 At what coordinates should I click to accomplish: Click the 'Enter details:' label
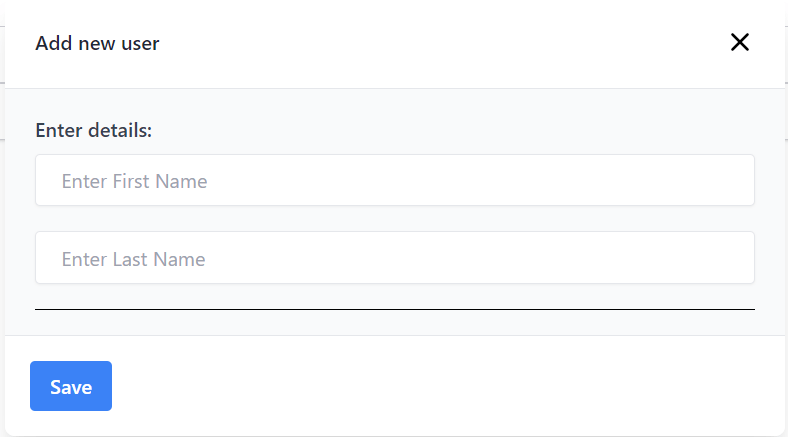coord(93,130)
